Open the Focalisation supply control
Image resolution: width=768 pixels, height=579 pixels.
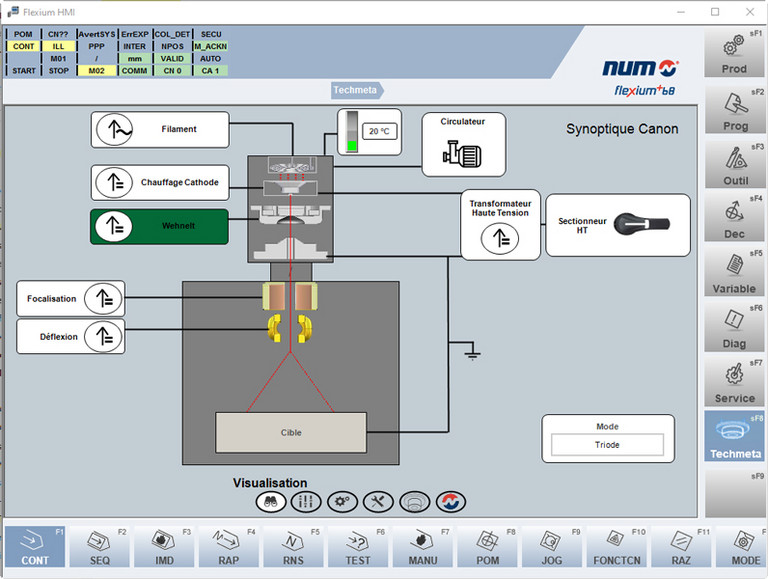(102, 298)
